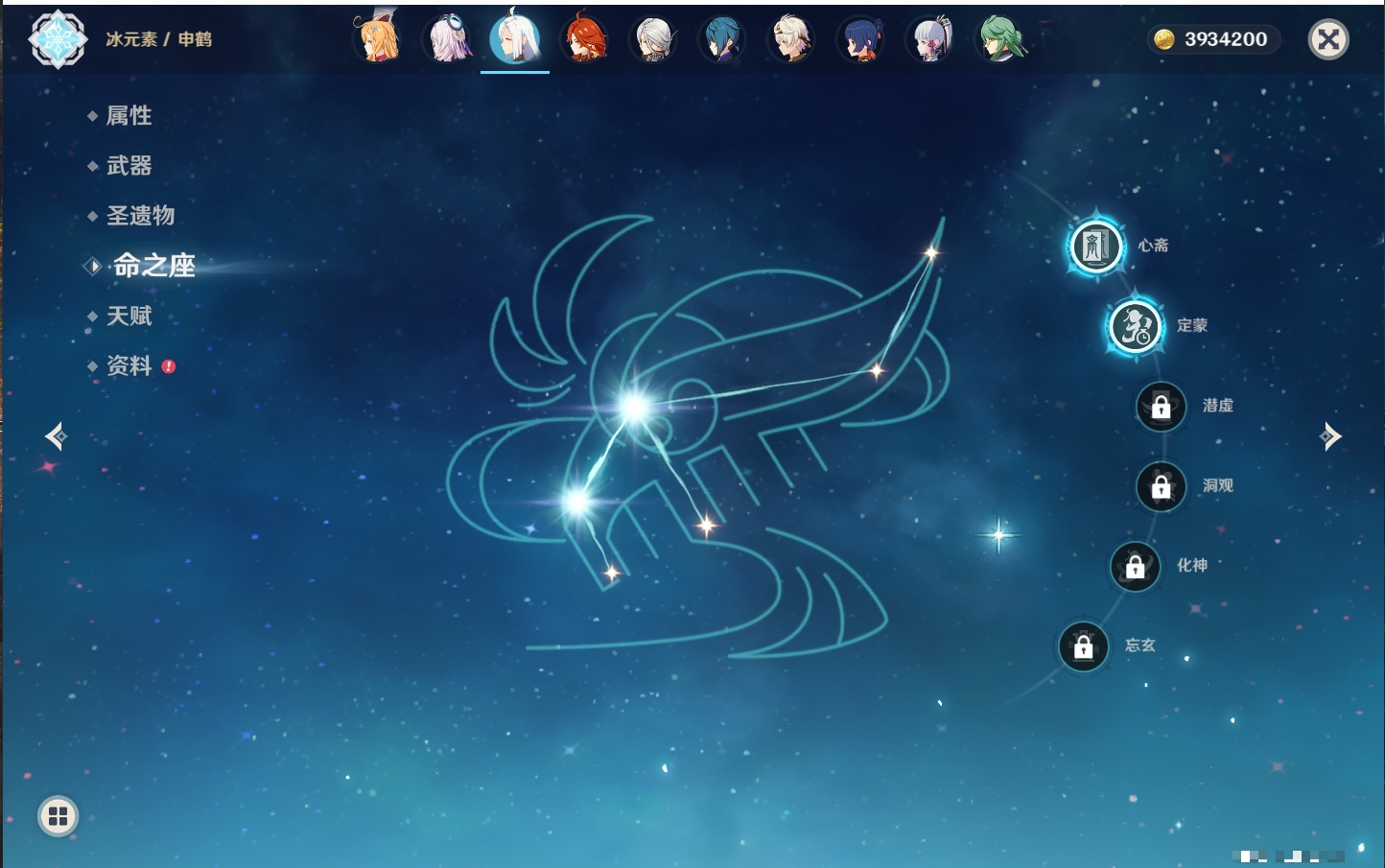1385x868 pixels.
Task: Select the pink-haired character wearing goggles
Action: click(447, 39)
